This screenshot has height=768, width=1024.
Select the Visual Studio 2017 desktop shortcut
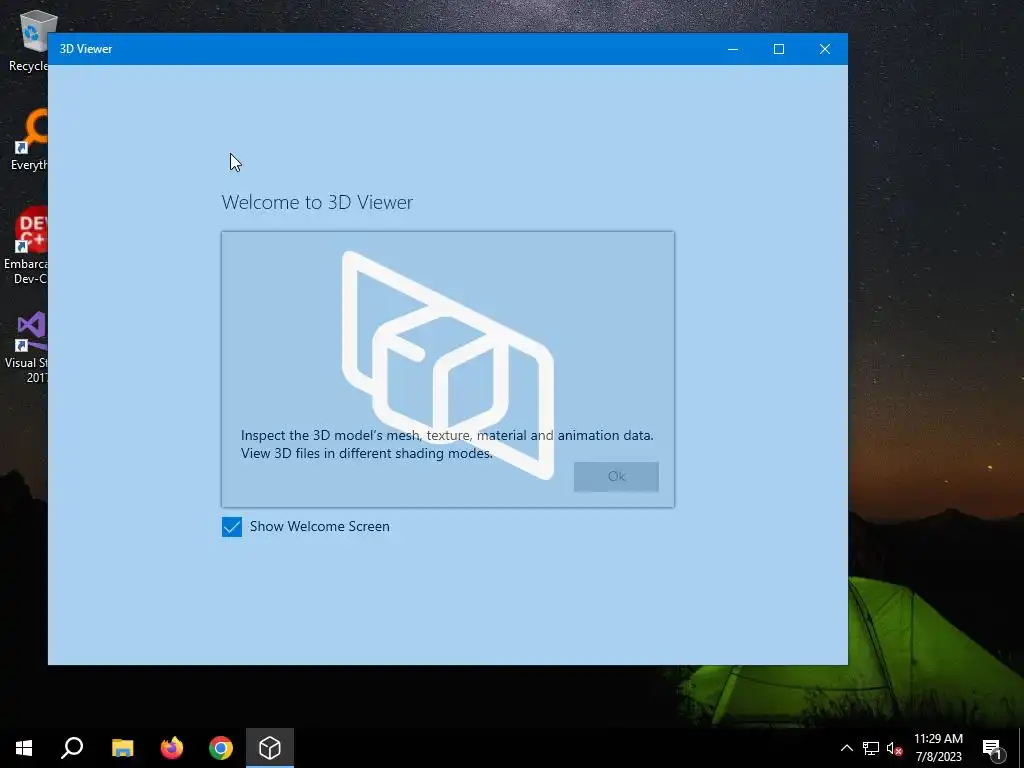click(x=27, y=347)
